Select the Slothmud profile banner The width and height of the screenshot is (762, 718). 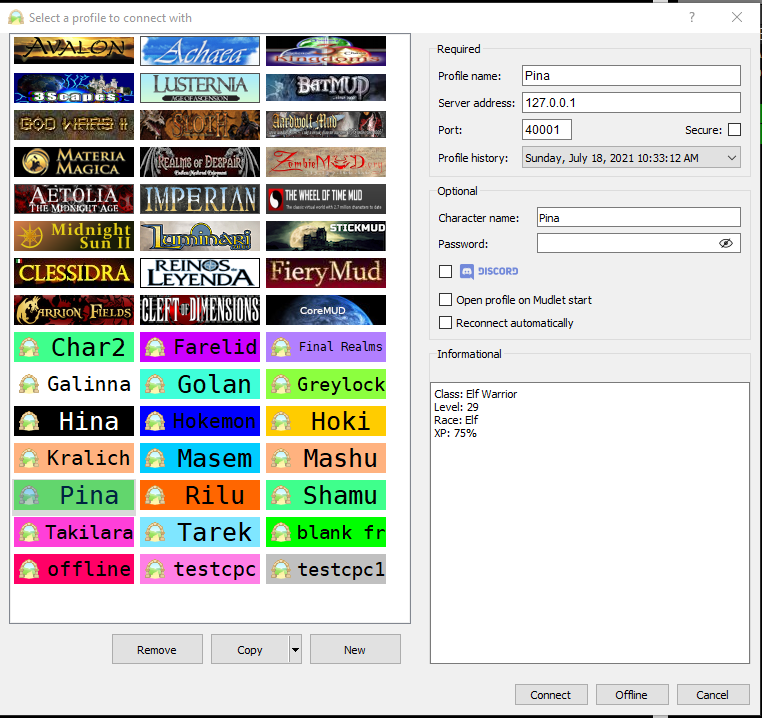pyautogui.click(x=200, y=125)
